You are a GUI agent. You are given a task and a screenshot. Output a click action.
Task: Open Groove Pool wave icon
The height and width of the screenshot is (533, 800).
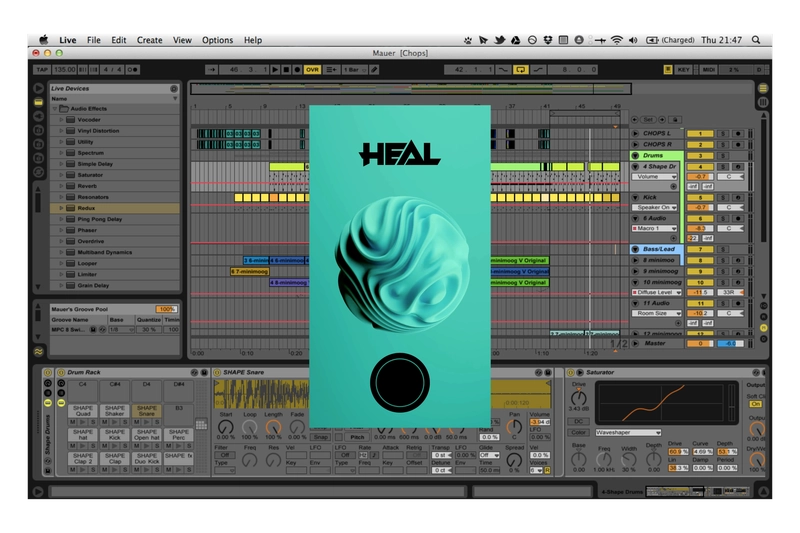(x=39, y=351)
